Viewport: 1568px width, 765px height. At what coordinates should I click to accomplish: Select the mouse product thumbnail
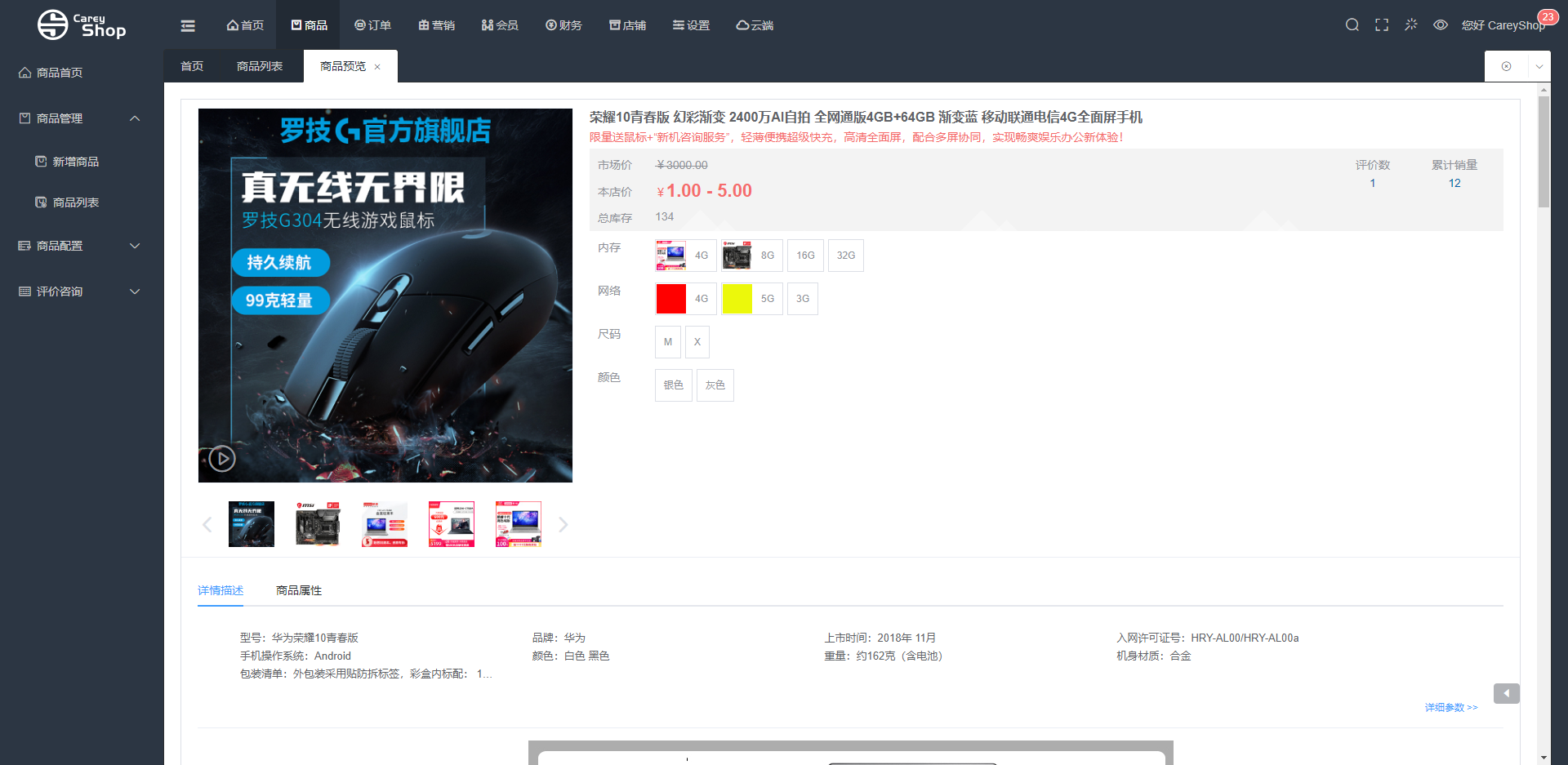click(252, 524)
